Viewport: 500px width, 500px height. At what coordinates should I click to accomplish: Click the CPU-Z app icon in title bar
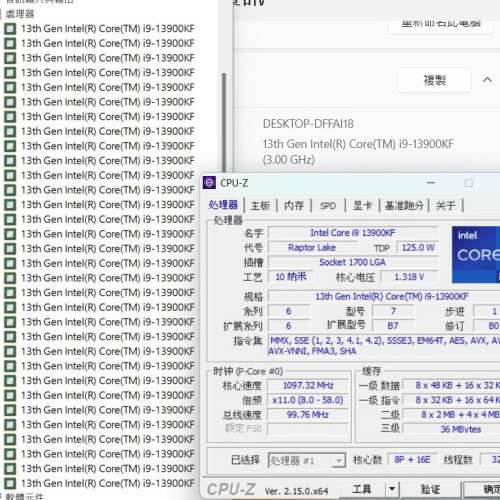(209, 183)
